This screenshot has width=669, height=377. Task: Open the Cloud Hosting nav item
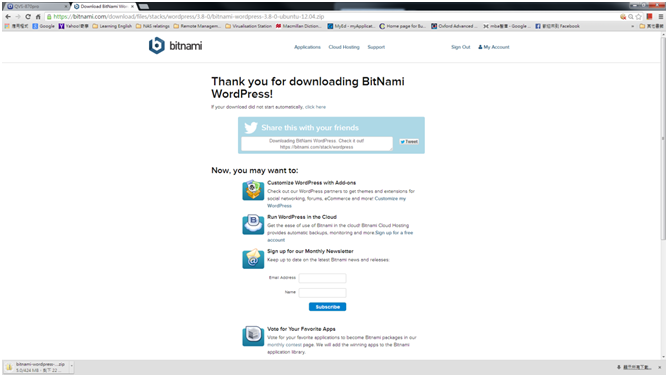344,47
